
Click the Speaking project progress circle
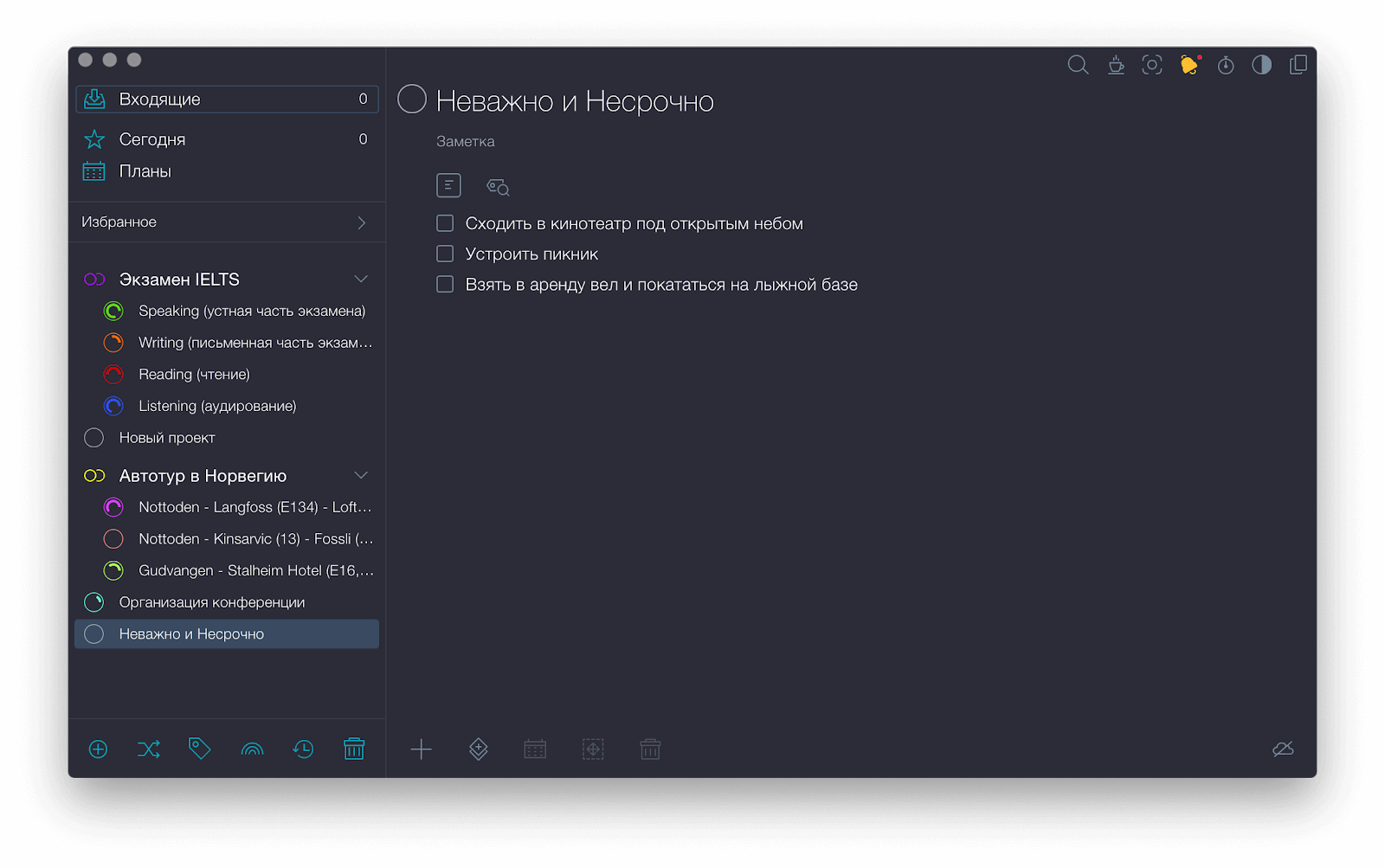point(113,311)
